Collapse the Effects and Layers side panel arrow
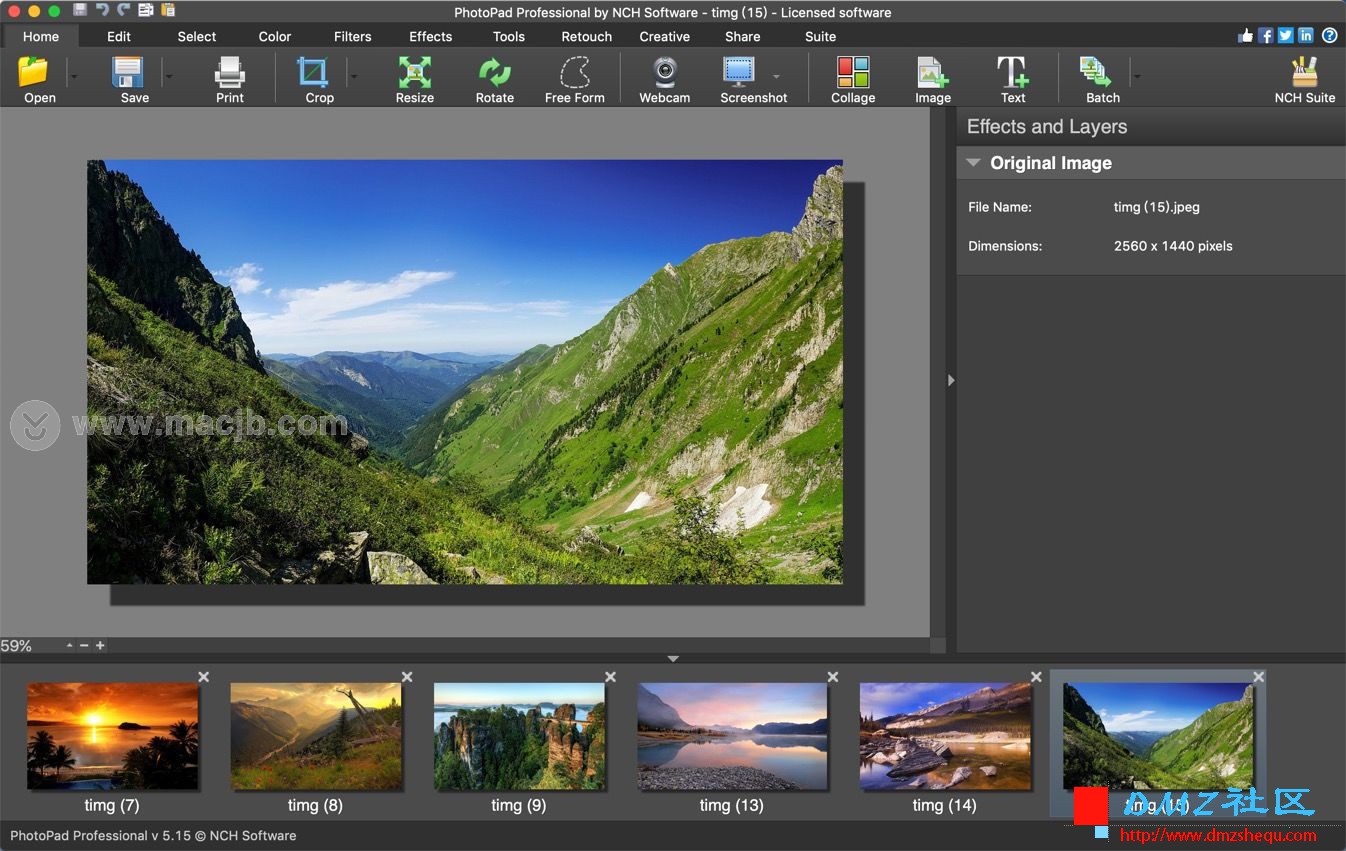1346x851 pixels. click(x=951, y=380)
